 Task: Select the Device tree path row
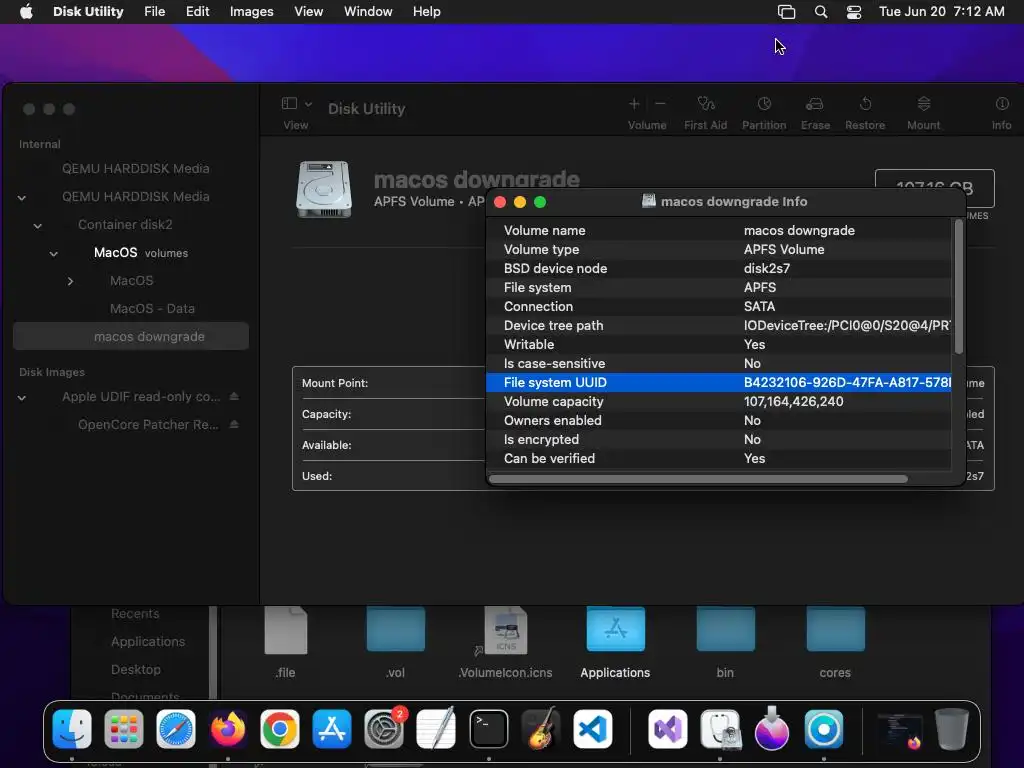(x=718, y=325)
